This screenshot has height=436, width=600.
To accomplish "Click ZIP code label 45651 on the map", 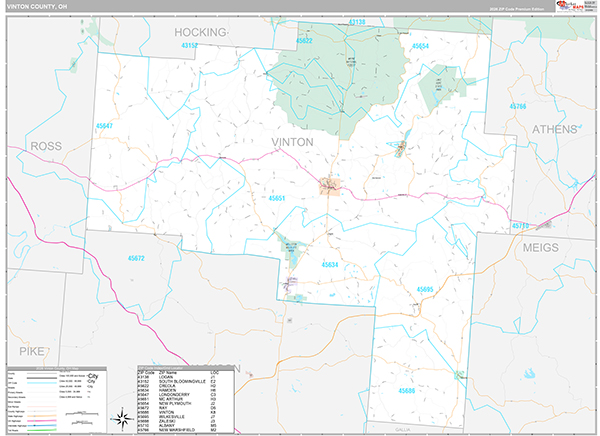I will (277, 198).
